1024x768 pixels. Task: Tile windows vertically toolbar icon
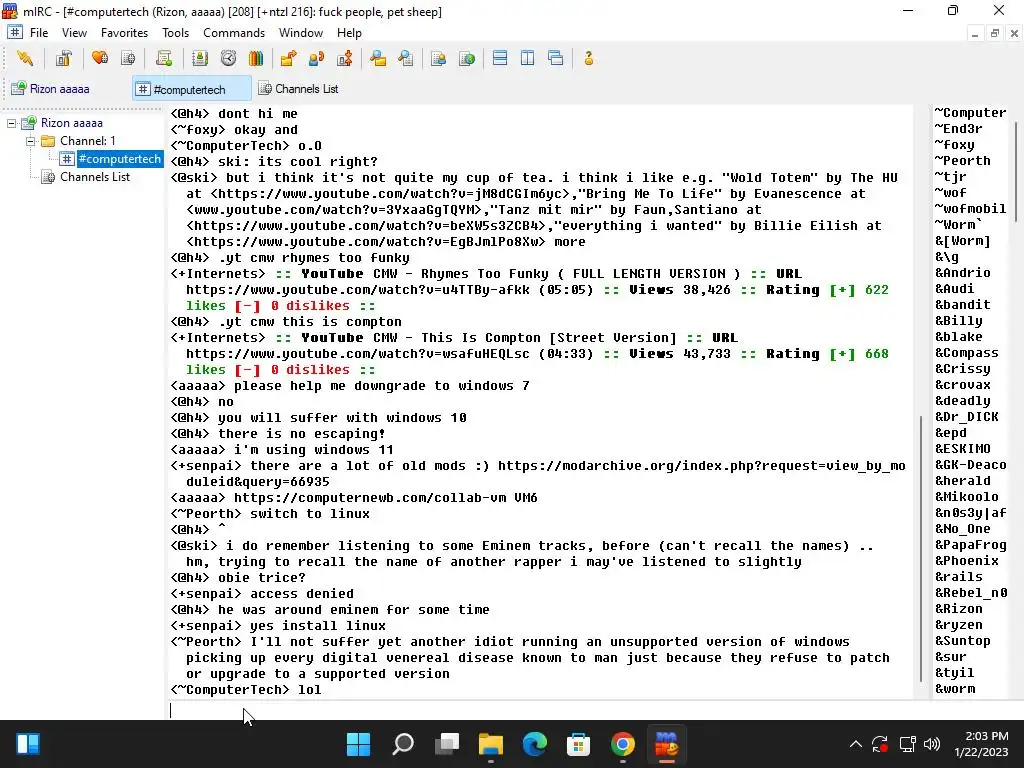pyautogui.click(x=528, y=59)
